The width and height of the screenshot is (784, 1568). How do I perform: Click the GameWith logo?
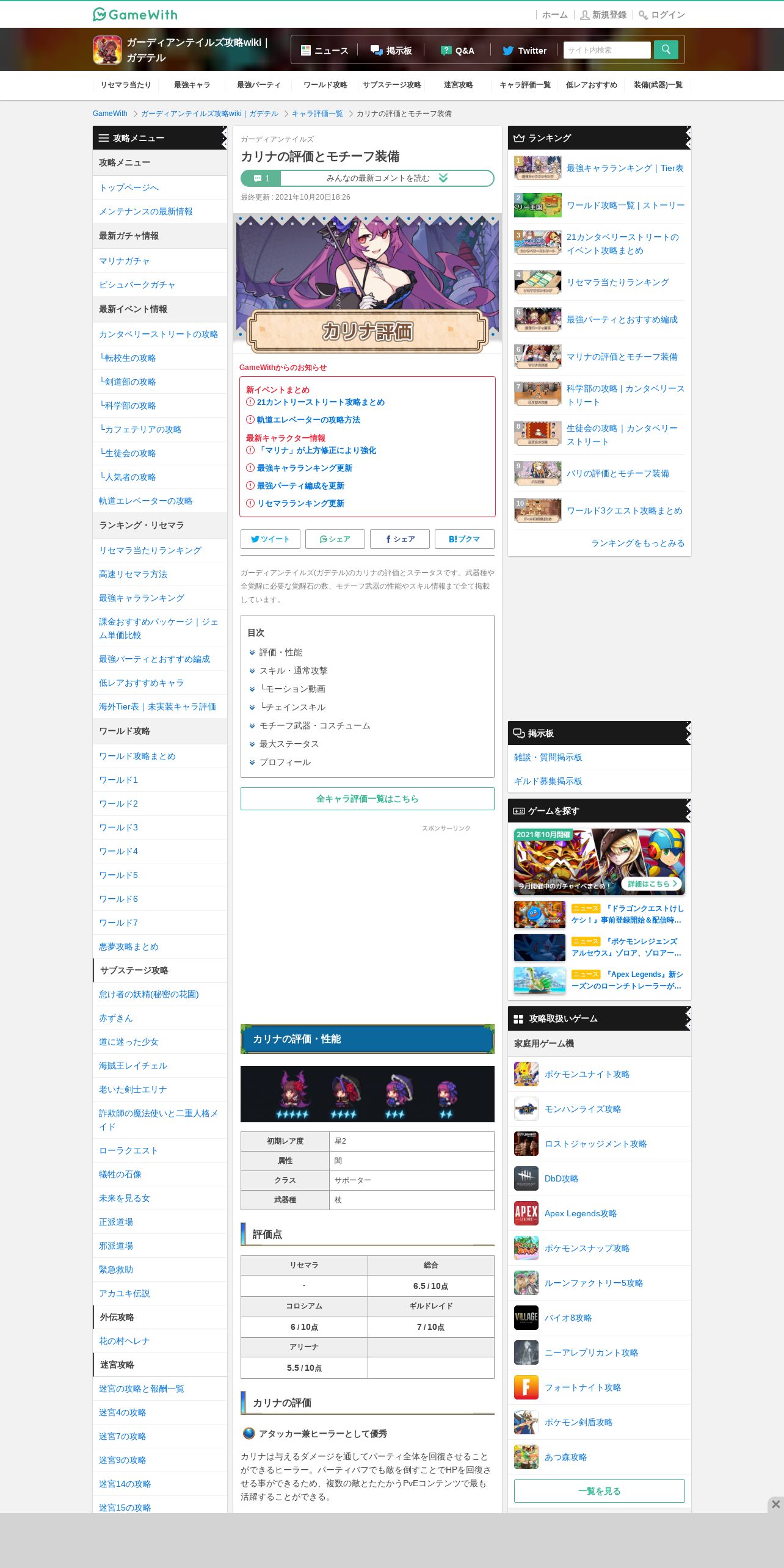click(135, 14)
